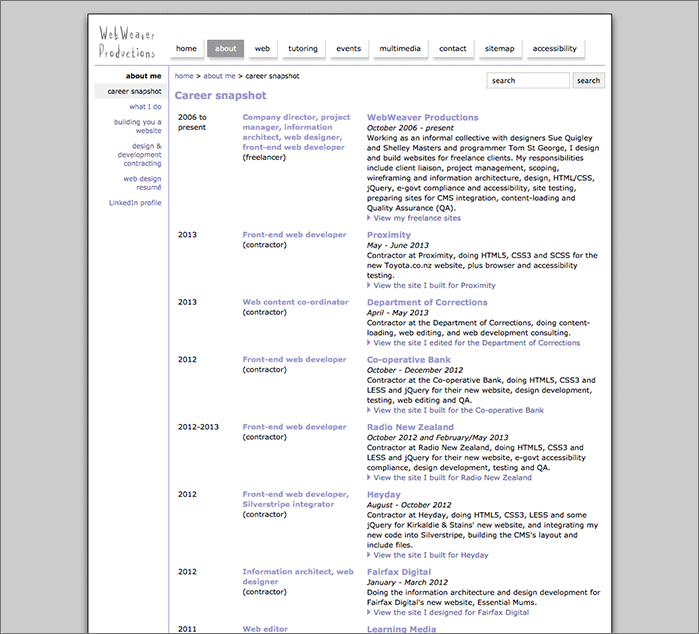The image size is (699, 634).
Task: Click the Learning Media heading
Action: click(x=401, y=629)
